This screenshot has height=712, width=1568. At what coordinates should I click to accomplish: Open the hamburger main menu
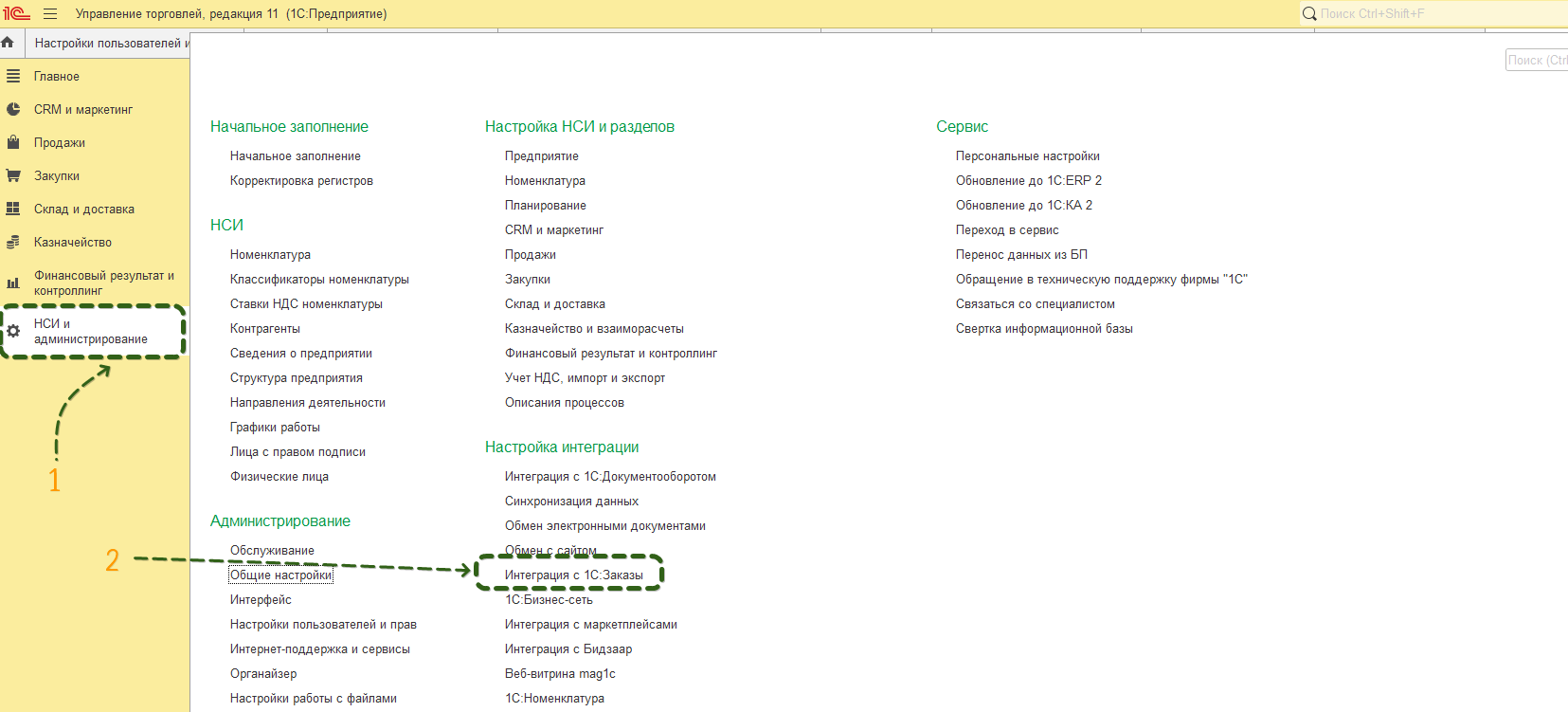tap(50, 13)
